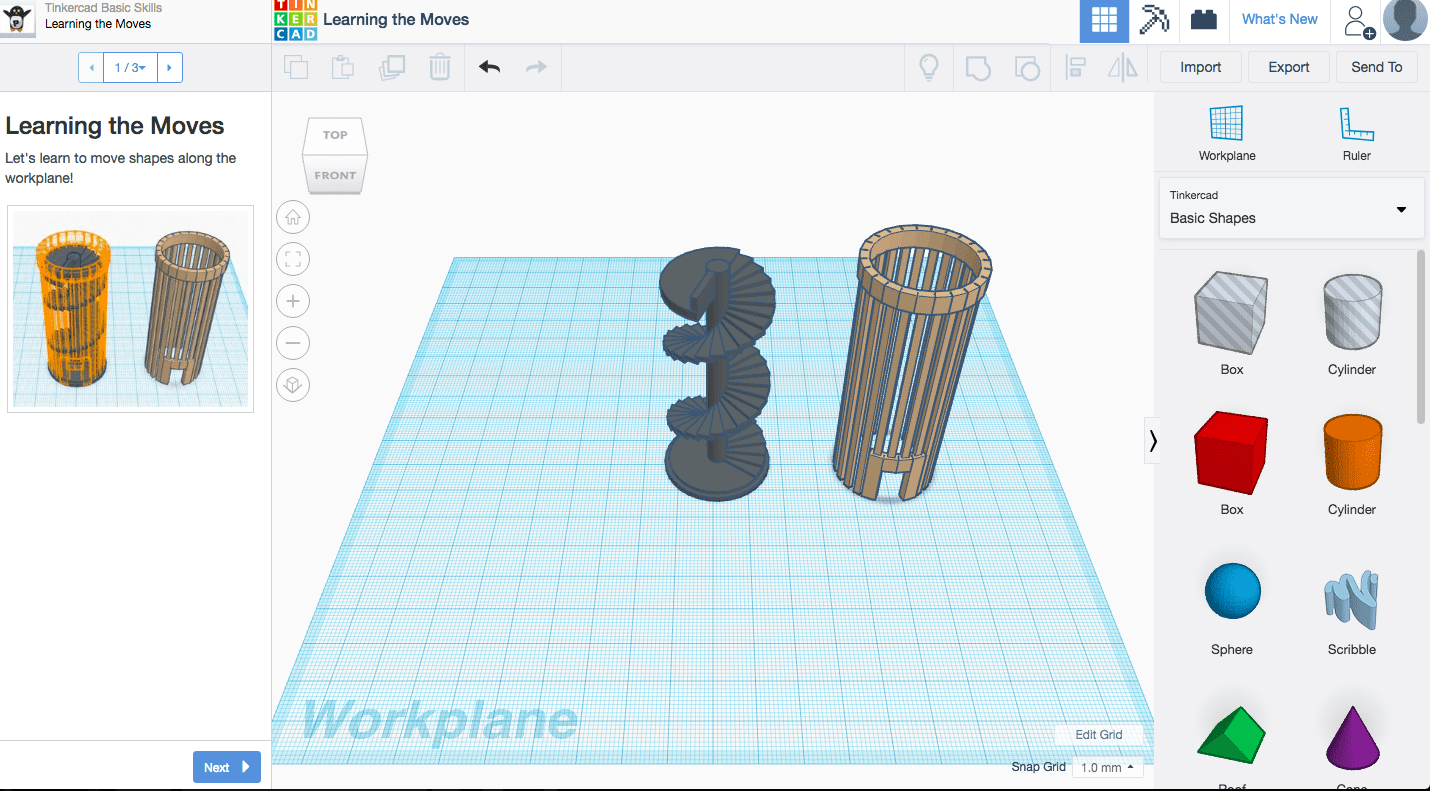Click the Learning the Moves design title
1430x791 pixels.
tap(396, 19)
